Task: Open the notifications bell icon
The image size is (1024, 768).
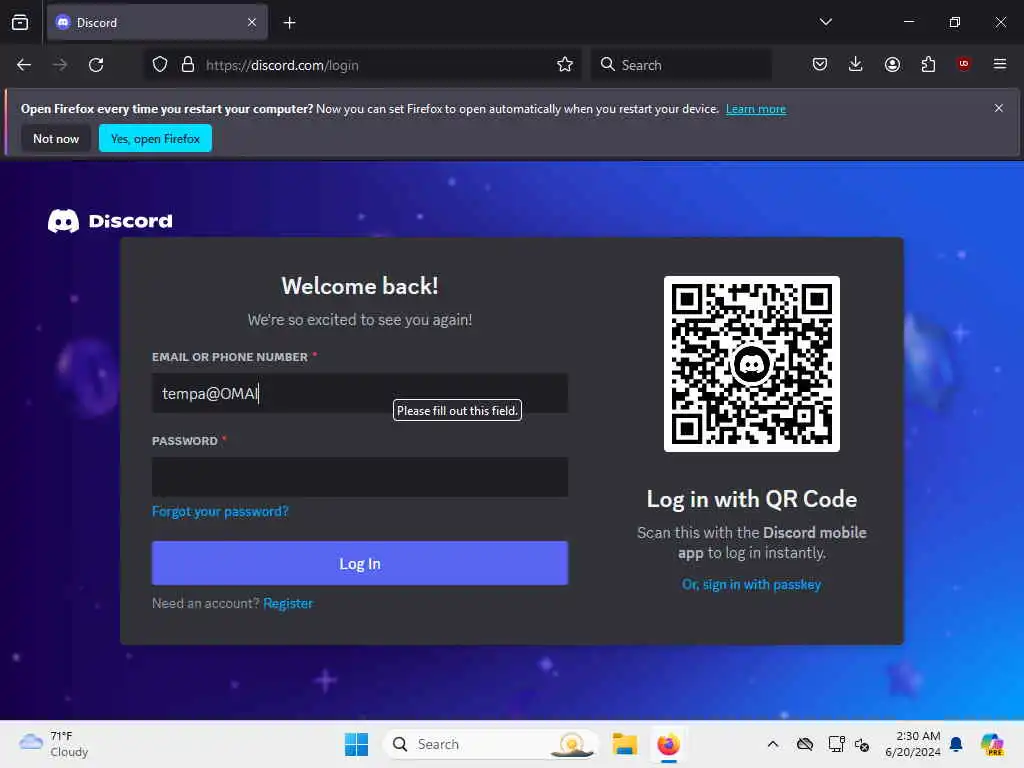Action: coord(956,744)
